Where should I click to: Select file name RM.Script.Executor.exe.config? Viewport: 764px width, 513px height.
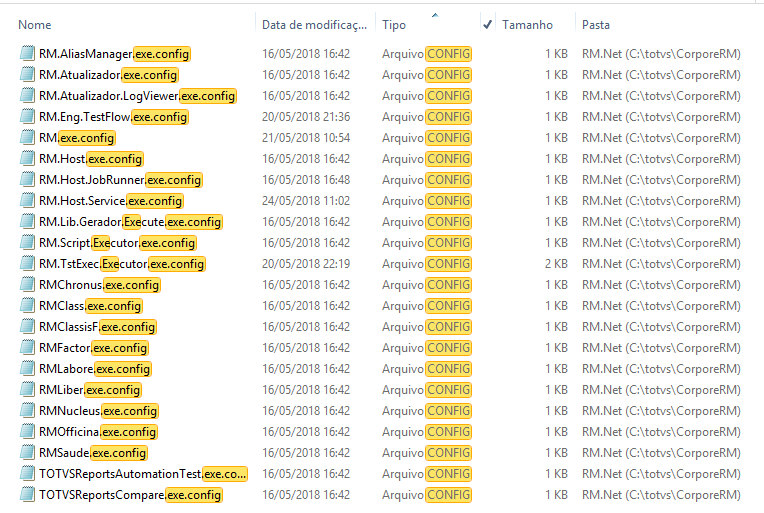click(117, 243)
